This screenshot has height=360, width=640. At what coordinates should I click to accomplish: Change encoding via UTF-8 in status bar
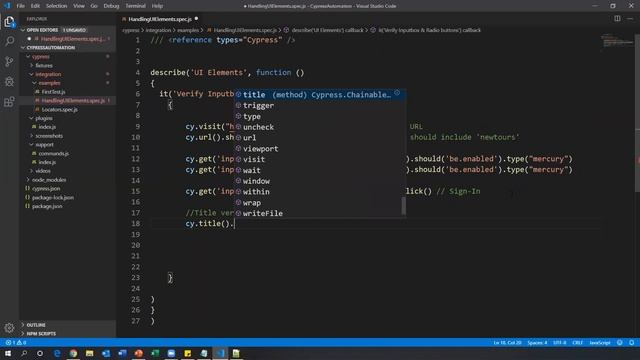[x=560, y=342]
